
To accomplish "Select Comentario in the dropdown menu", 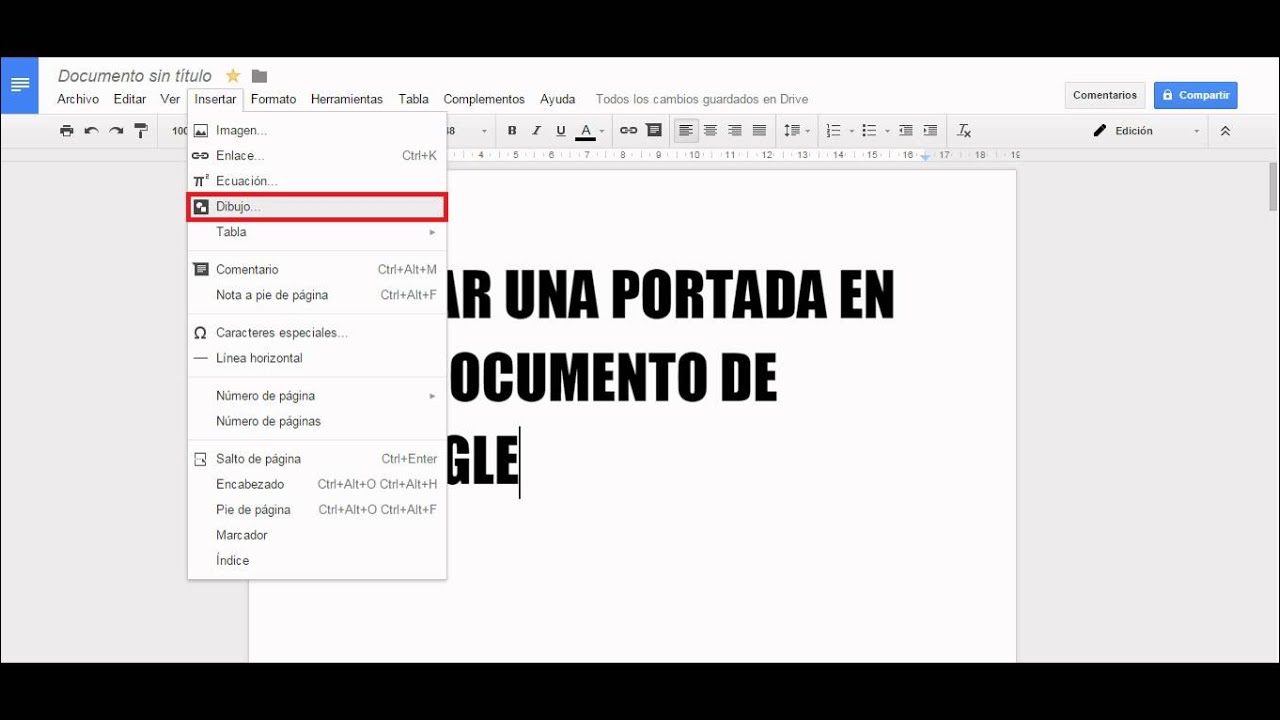I will click(317, 269).
